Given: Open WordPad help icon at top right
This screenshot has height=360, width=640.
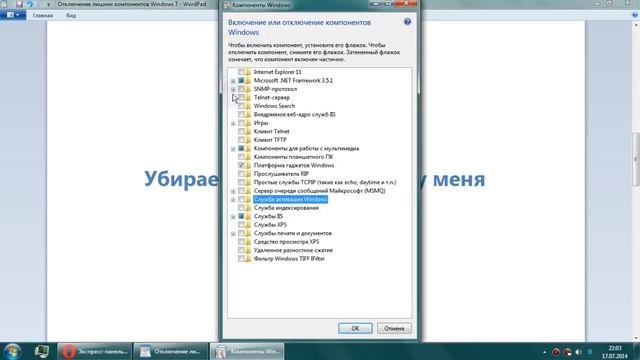Looking at the screenshot, I should 635,15.
